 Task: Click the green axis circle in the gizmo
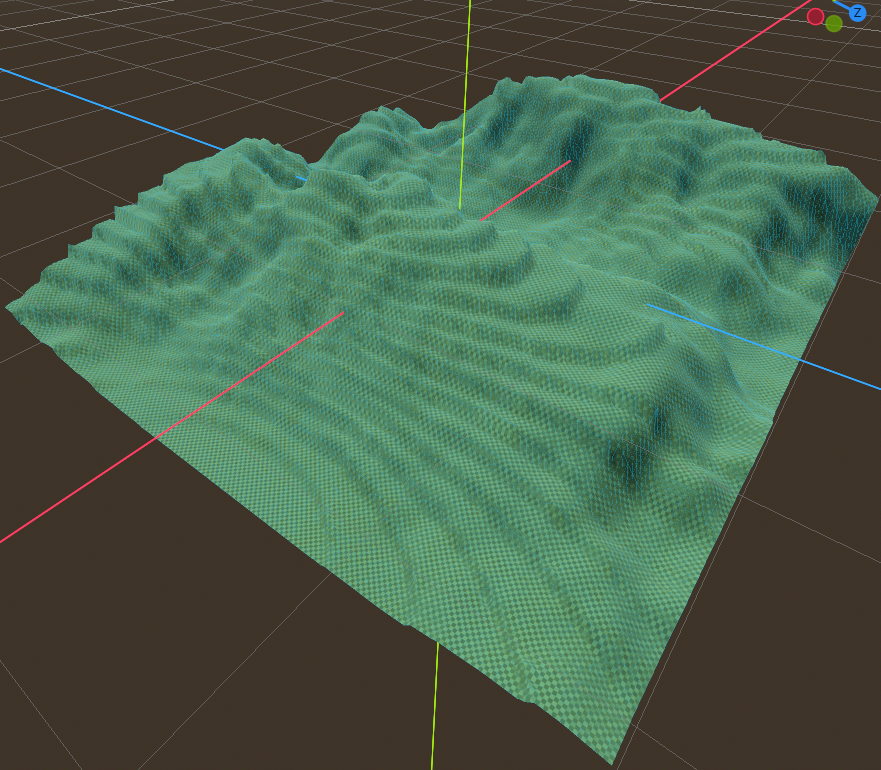[834, 24]
